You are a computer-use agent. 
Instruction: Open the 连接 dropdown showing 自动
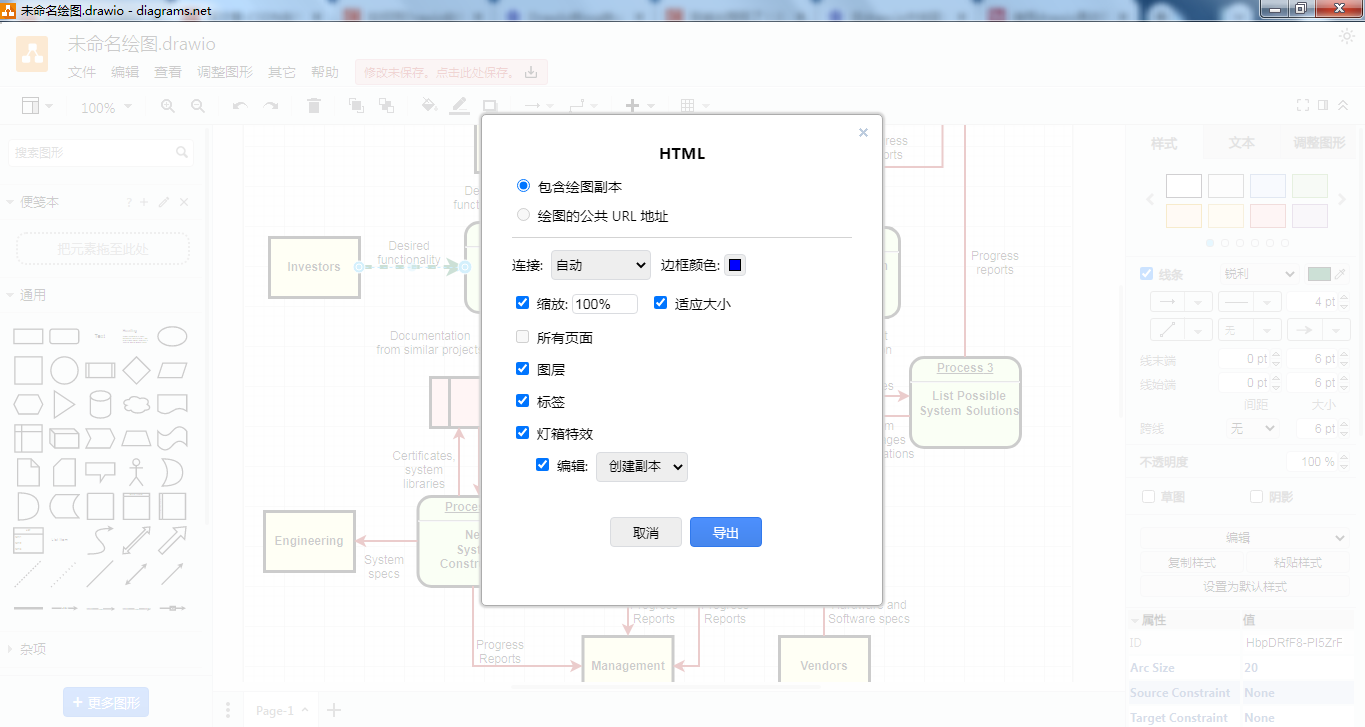[600, 264]
